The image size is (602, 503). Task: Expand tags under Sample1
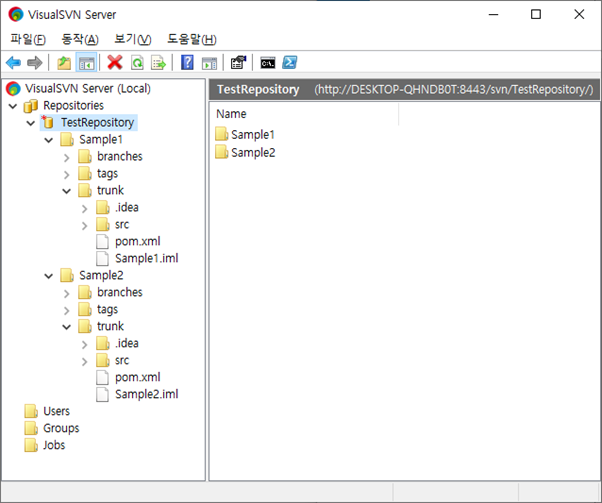(66, 175)
